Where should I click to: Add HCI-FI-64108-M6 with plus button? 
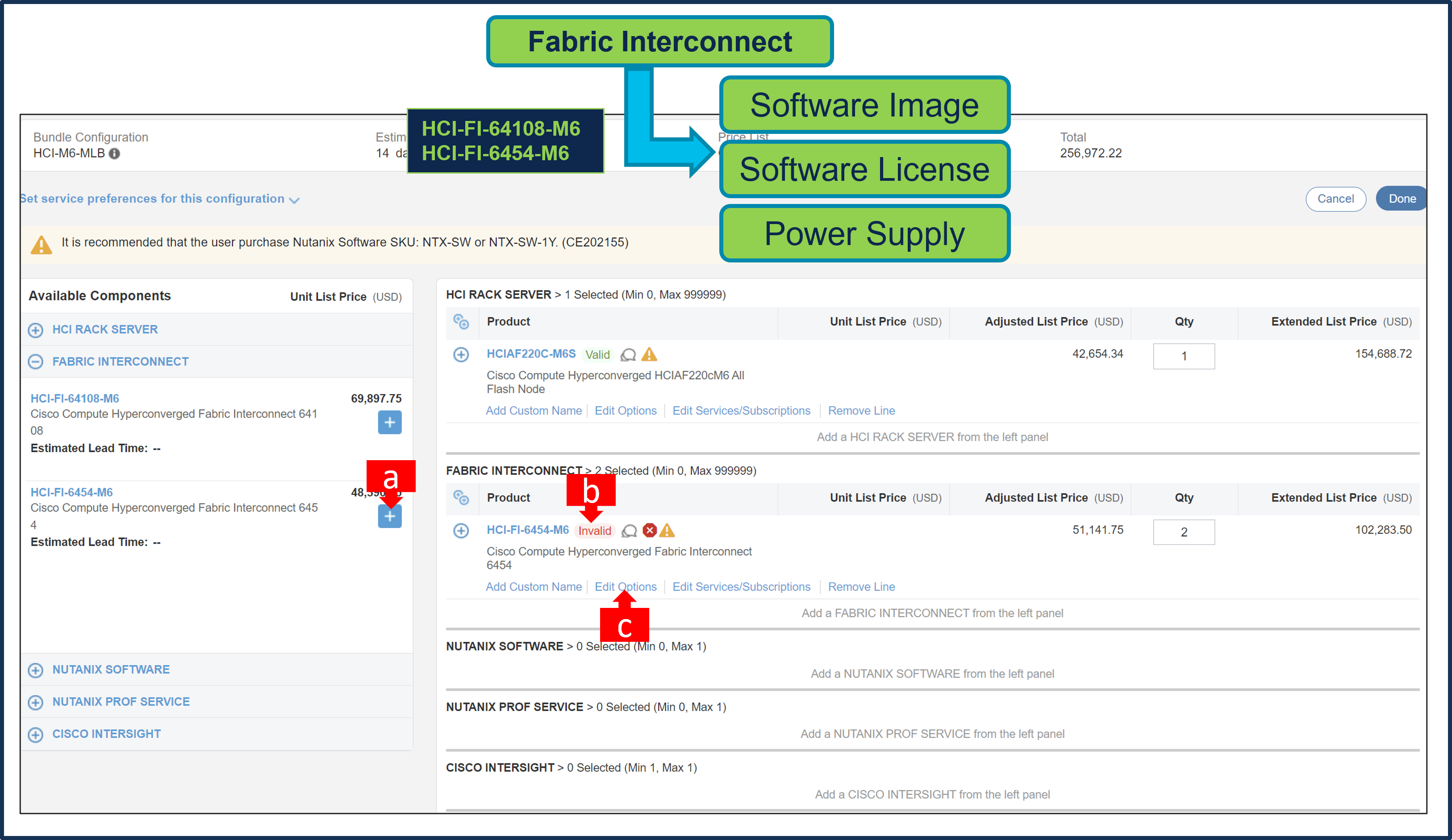tap(390, 422)
